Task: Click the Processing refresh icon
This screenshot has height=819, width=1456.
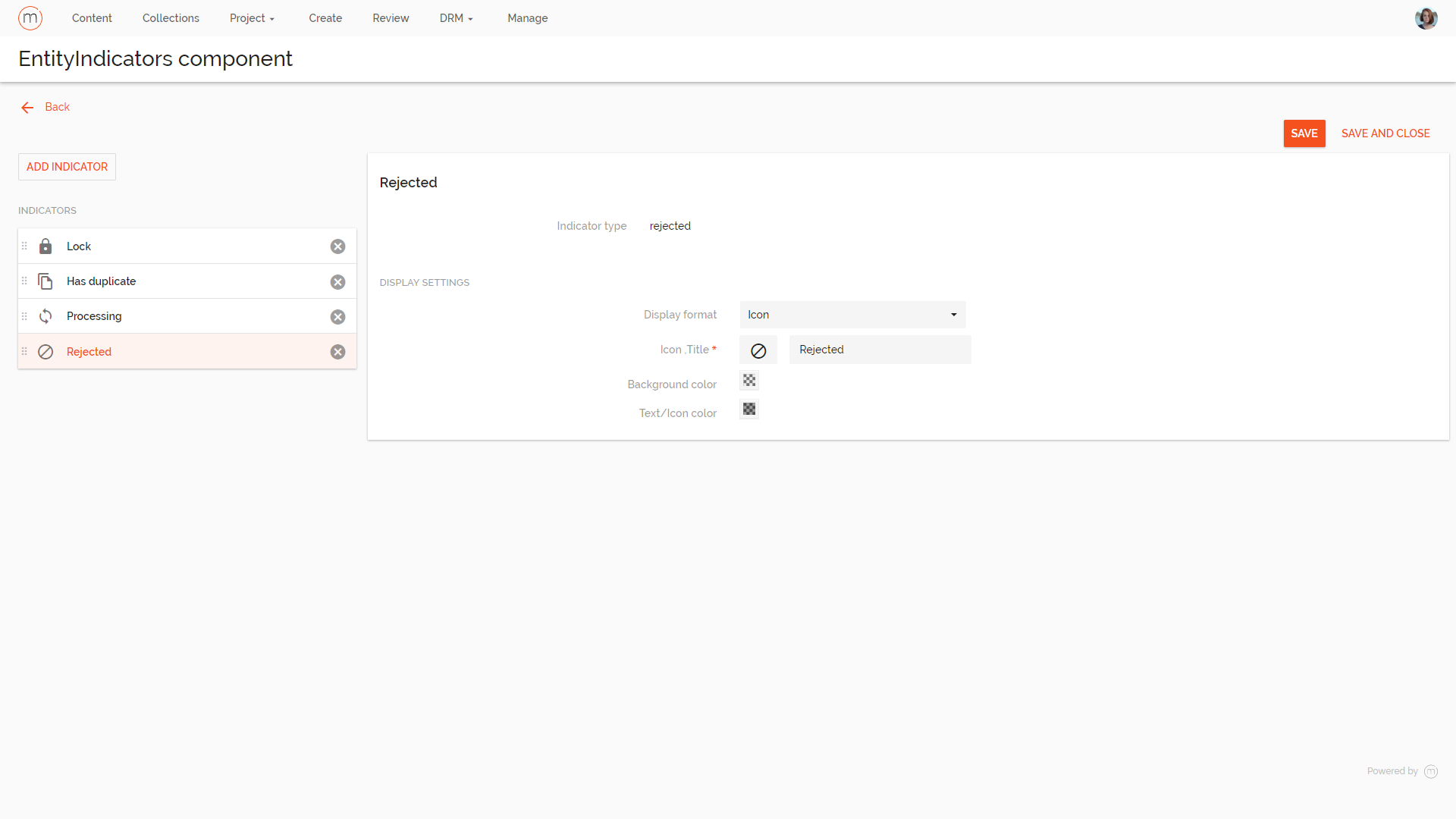Action: click(x=45, y=316)
